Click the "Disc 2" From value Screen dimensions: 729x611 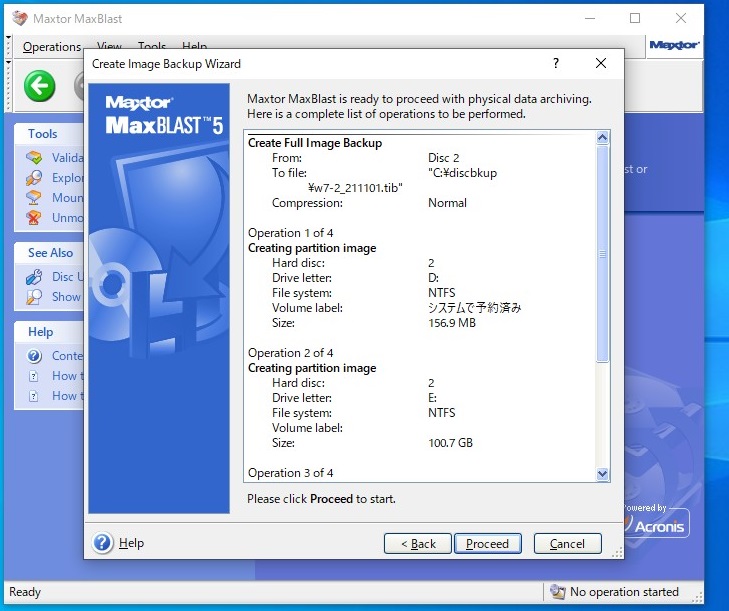tap(444, 158)
